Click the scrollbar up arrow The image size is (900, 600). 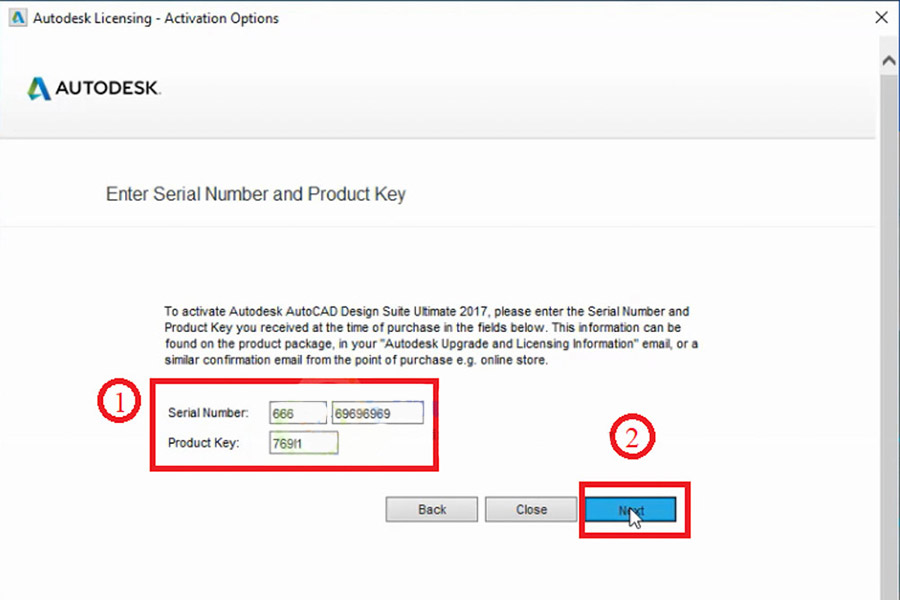889,60
